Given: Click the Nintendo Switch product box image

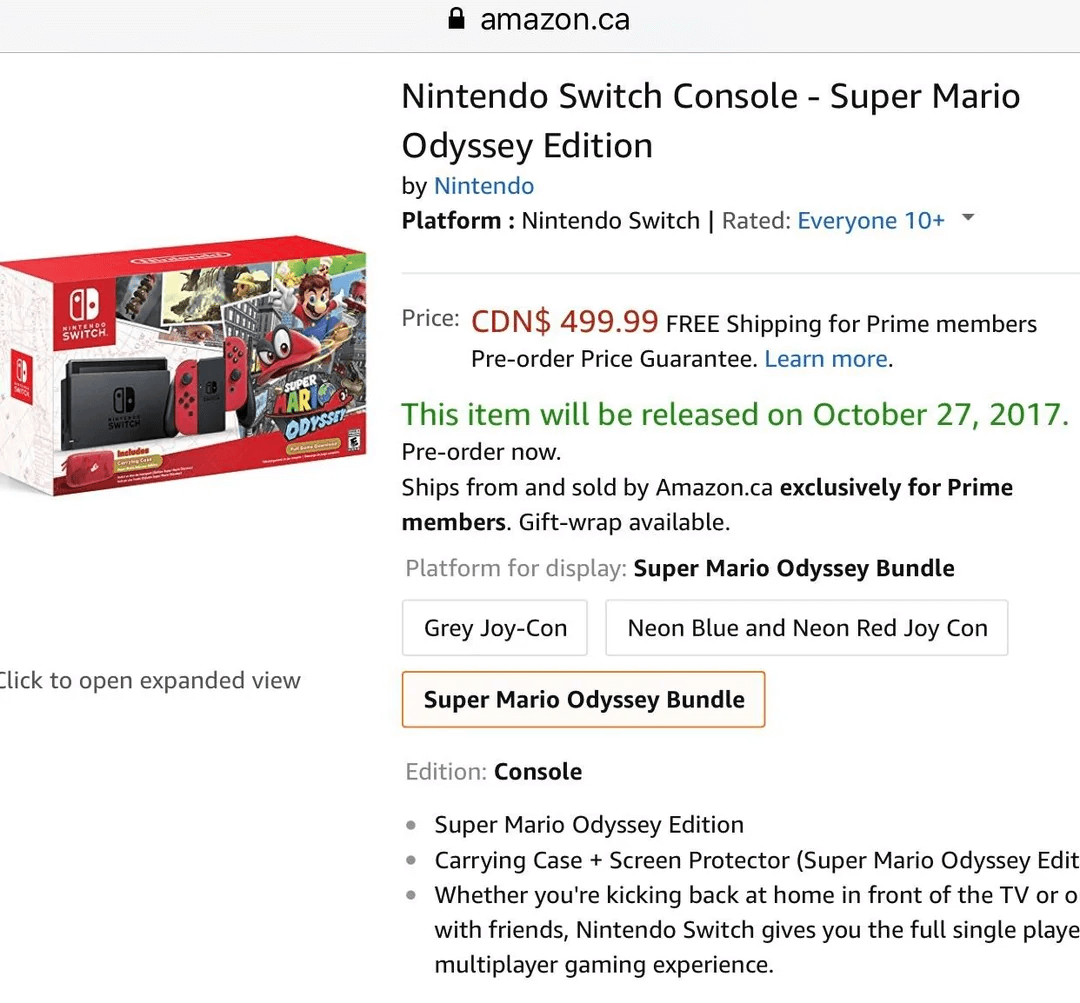Looking at the screenshot, I should pos(185,365).
